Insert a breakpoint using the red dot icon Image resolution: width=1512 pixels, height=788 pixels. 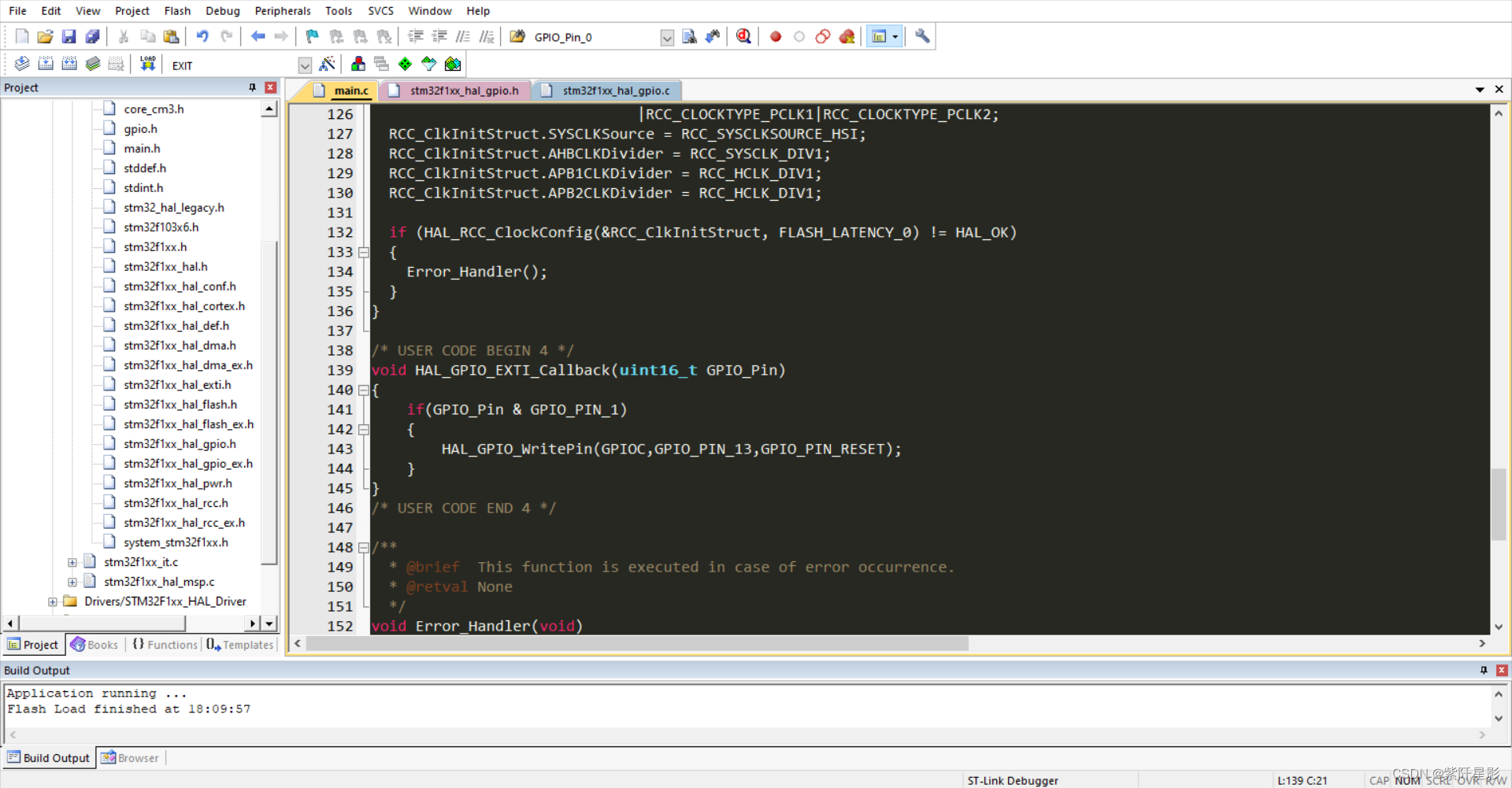tap(774, 36)
